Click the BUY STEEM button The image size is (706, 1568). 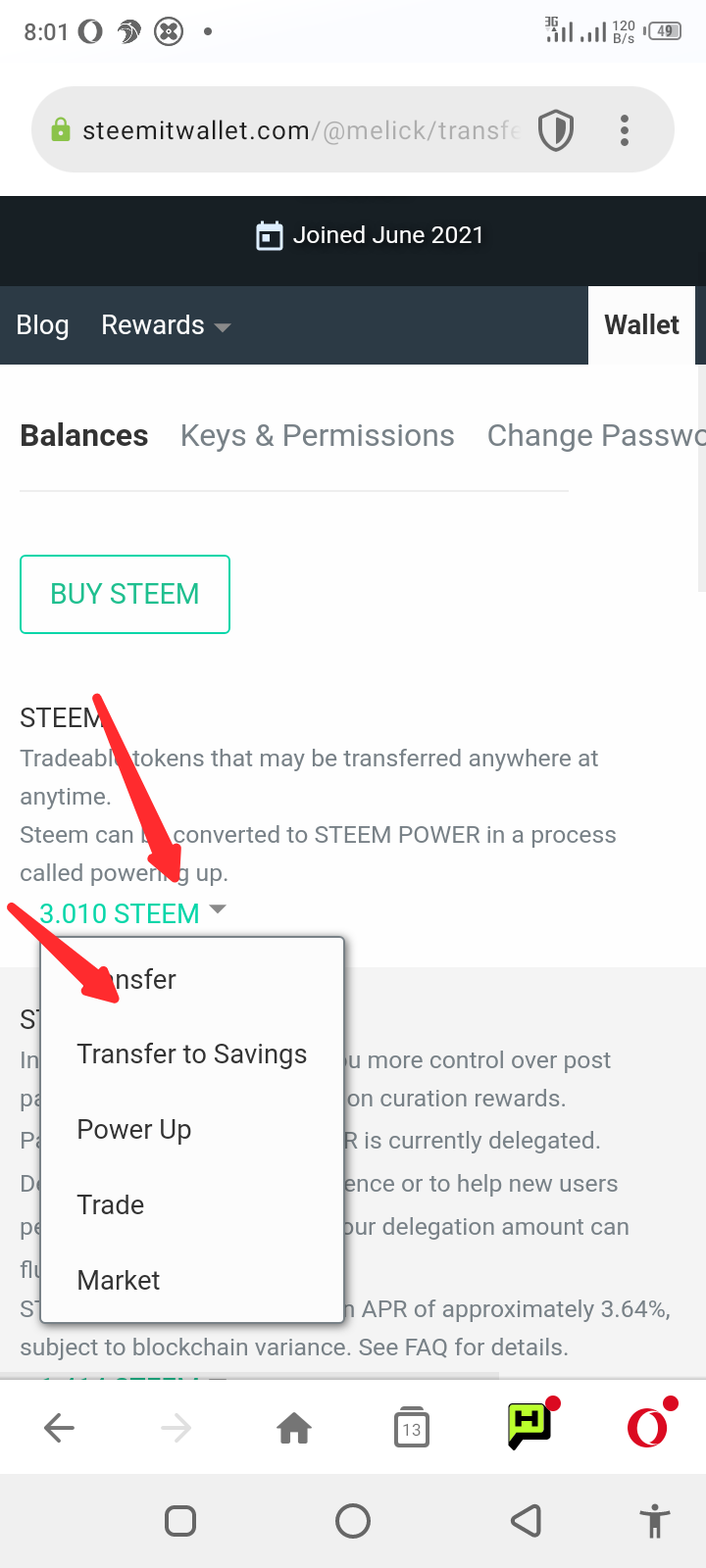click(x=125, y=595)
